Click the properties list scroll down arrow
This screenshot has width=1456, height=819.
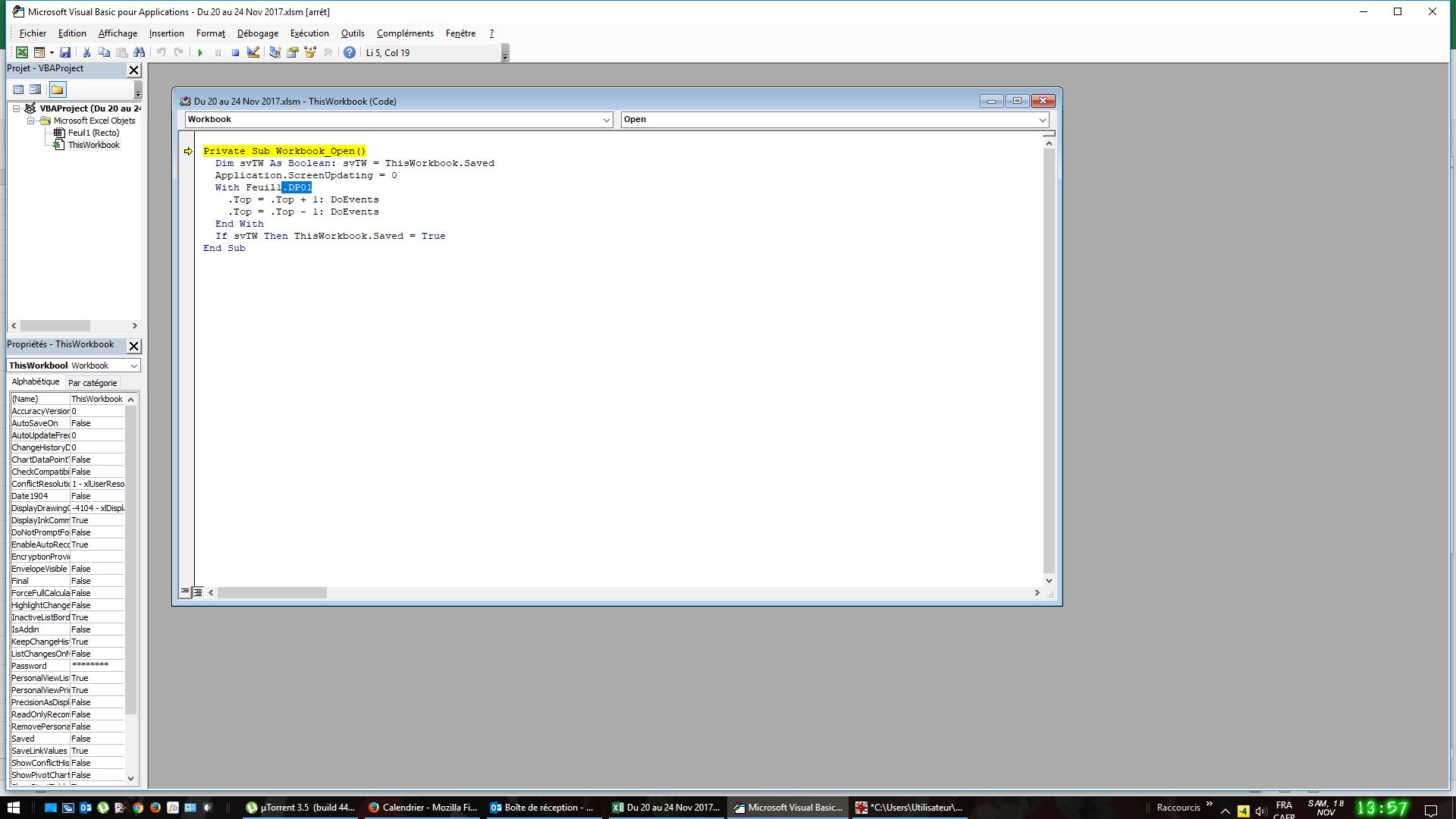[x=130, y=778]
